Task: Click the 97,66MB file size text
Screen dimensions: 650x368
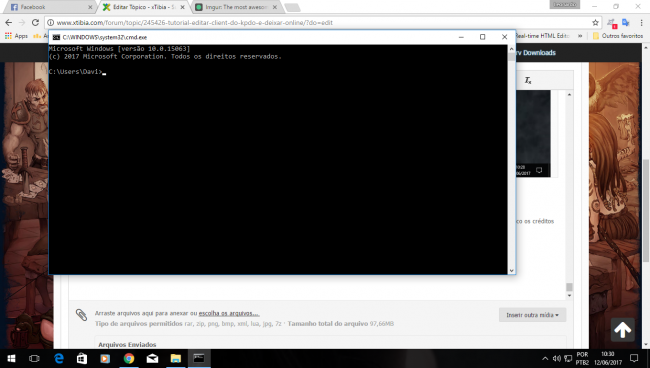Action: pos(382,324)
